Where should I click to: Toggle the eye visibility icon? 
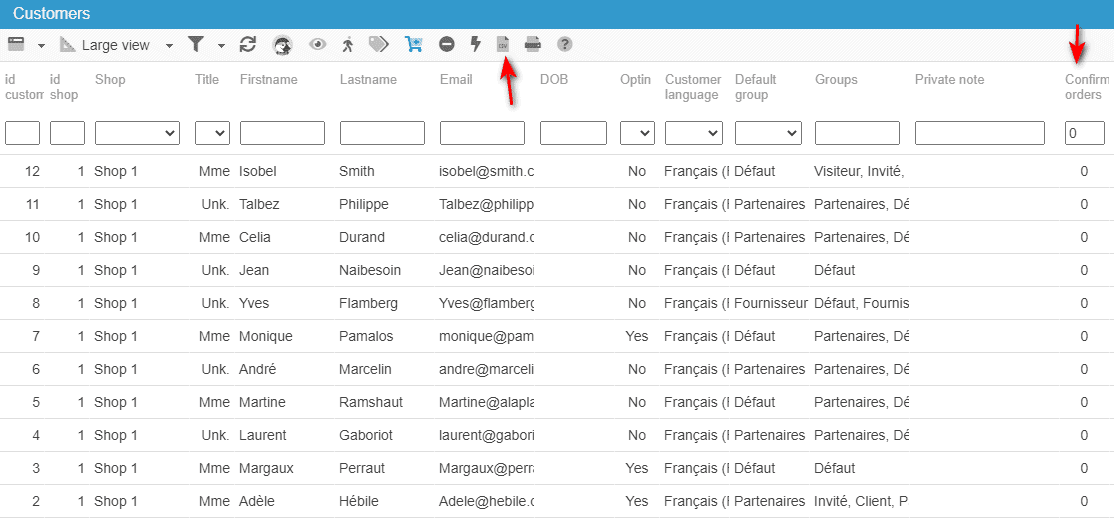pyautogui.click(x=318, y=44)
